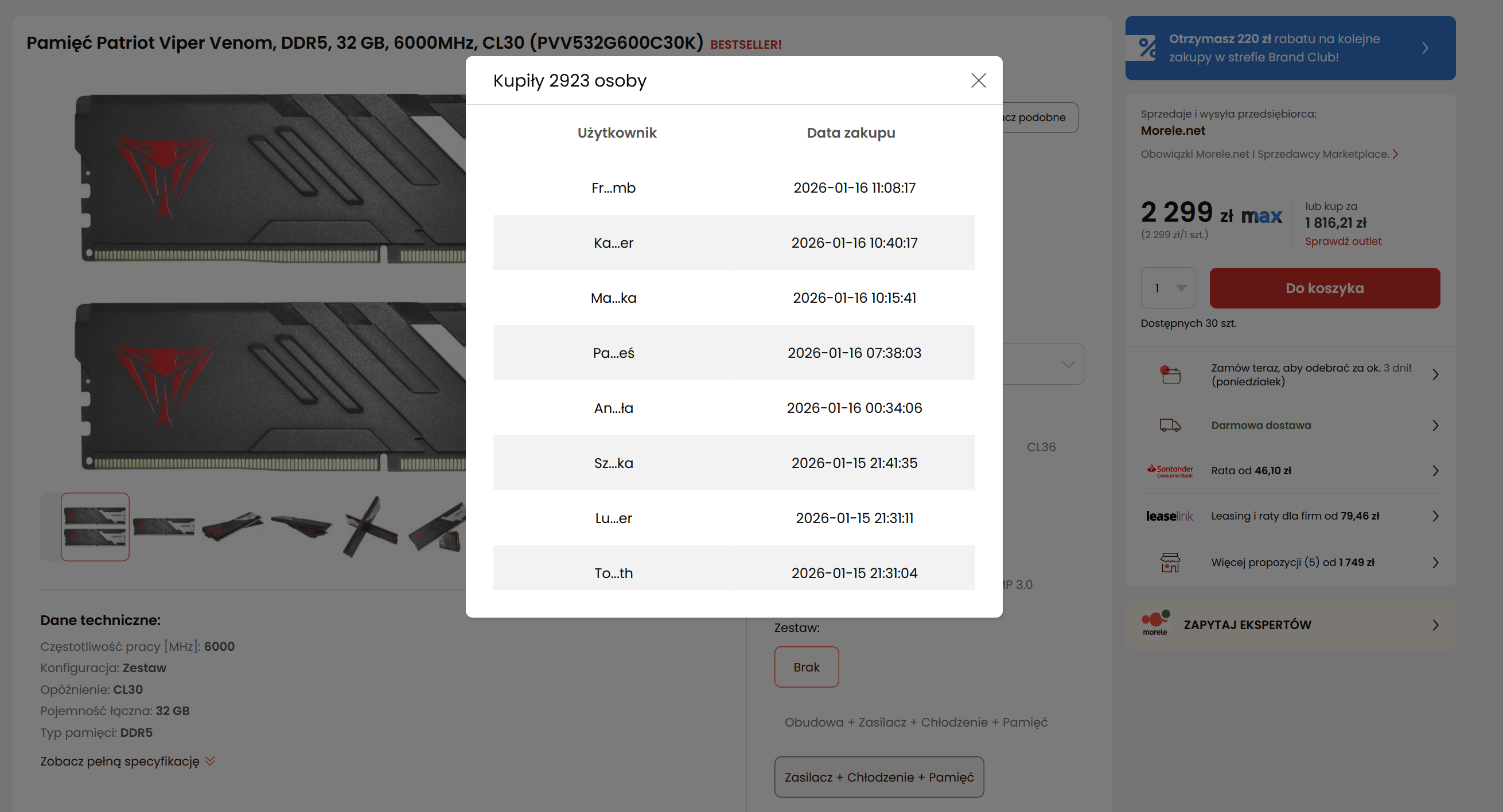The image size is (1503, 812).
Task: Select the second RAM product thumbnail
Action: (x=164, y=527)
